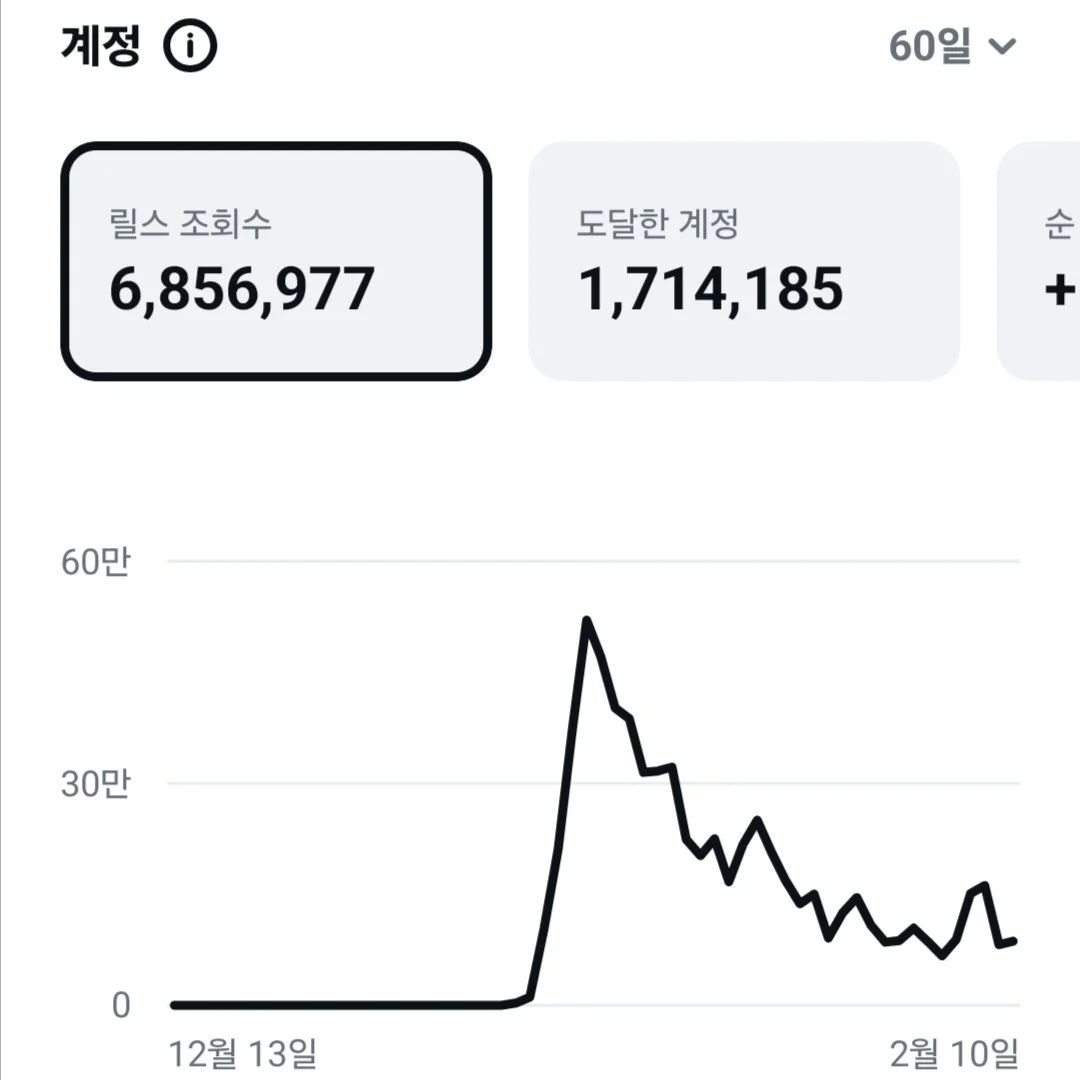Image resolution: width=1080 pixels, height=1080 pixels.
Task: Switch view using the 릴스 조회수 tab card
Action: [x=275, y=260]
